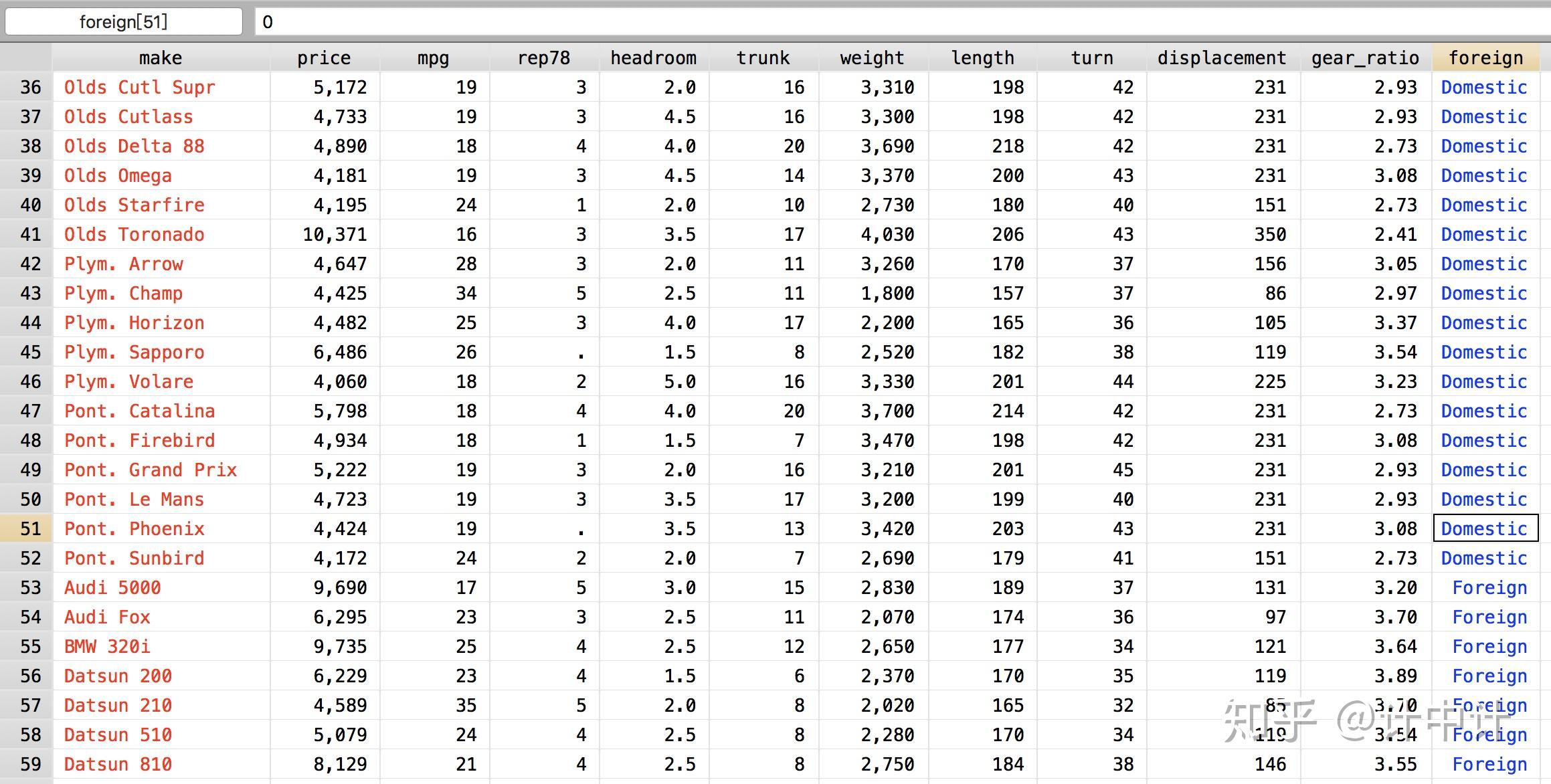Select the selected Domestic cell in row 51
Image resolution: width=1551 pixels, height=784 pixels.
coord(1484,528)
